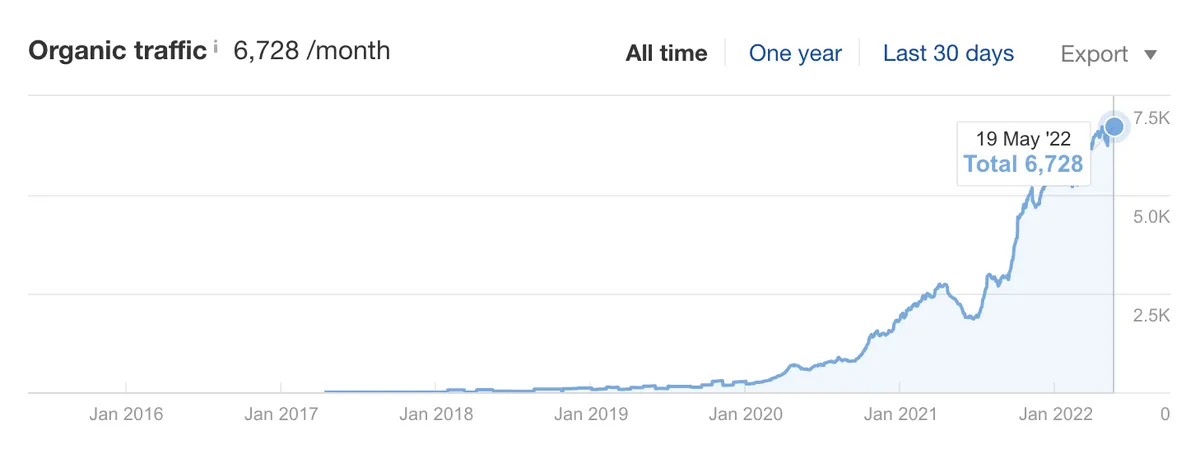Open the Export menu label
This screenshot has height=467, width=1200.
[1094, 54]
